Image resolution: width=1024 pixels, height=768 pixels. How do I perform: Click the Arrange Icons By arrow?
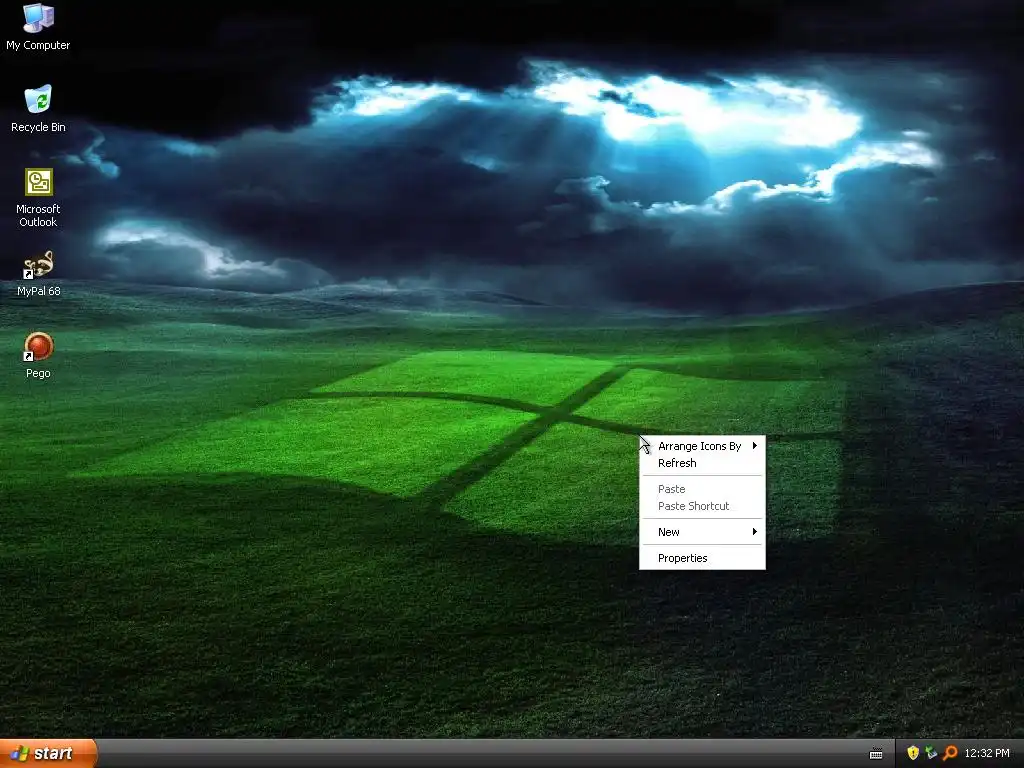point(754,445)
